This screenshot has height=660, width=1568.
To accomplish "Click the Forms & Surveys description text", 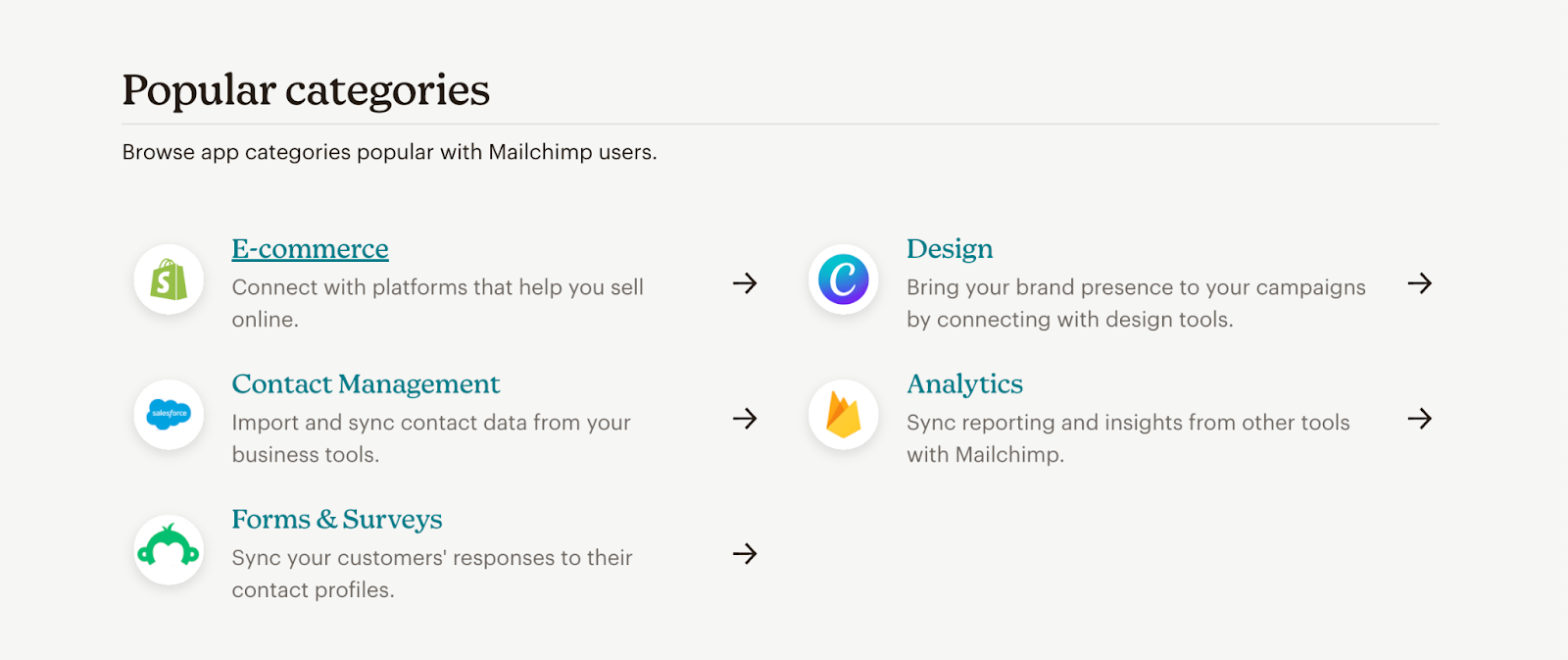I will (431, 573).
